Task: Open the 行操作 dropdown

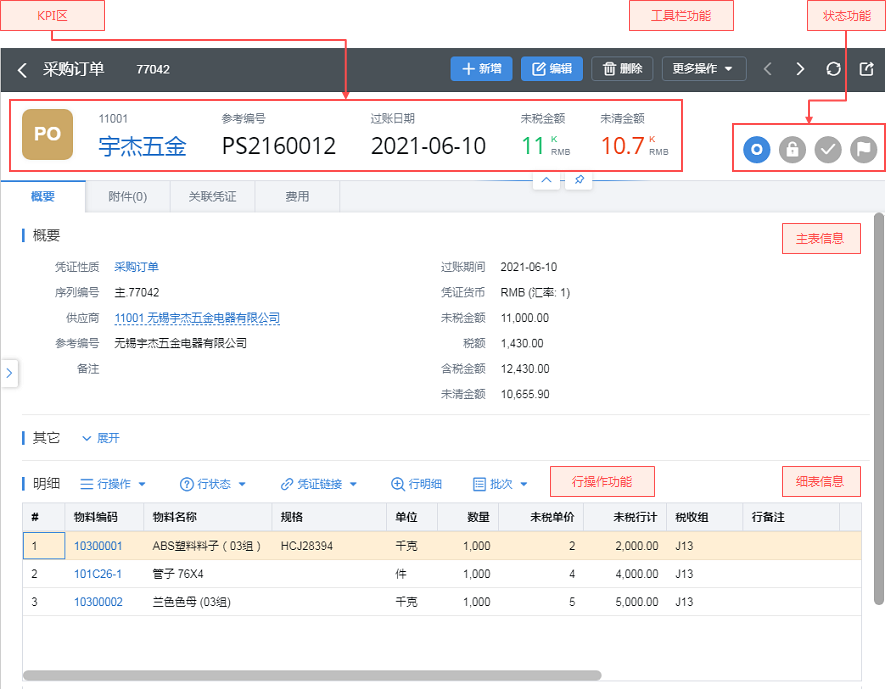Action: coord(113,484)
